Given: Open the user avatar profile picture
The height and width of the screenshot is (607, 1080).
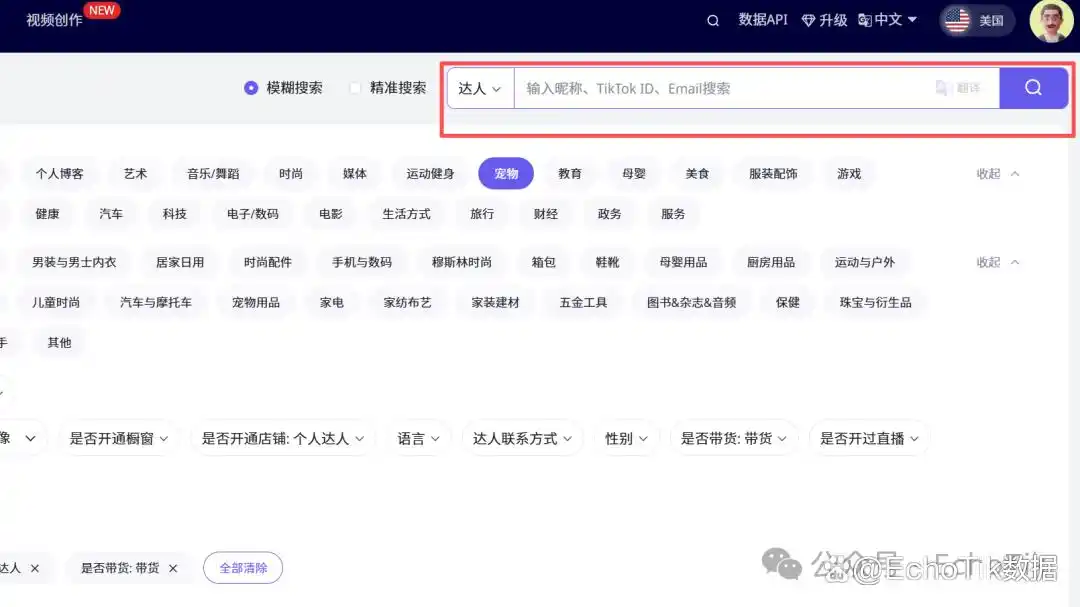Looking at the screenshot, I should pos(1051,21).
